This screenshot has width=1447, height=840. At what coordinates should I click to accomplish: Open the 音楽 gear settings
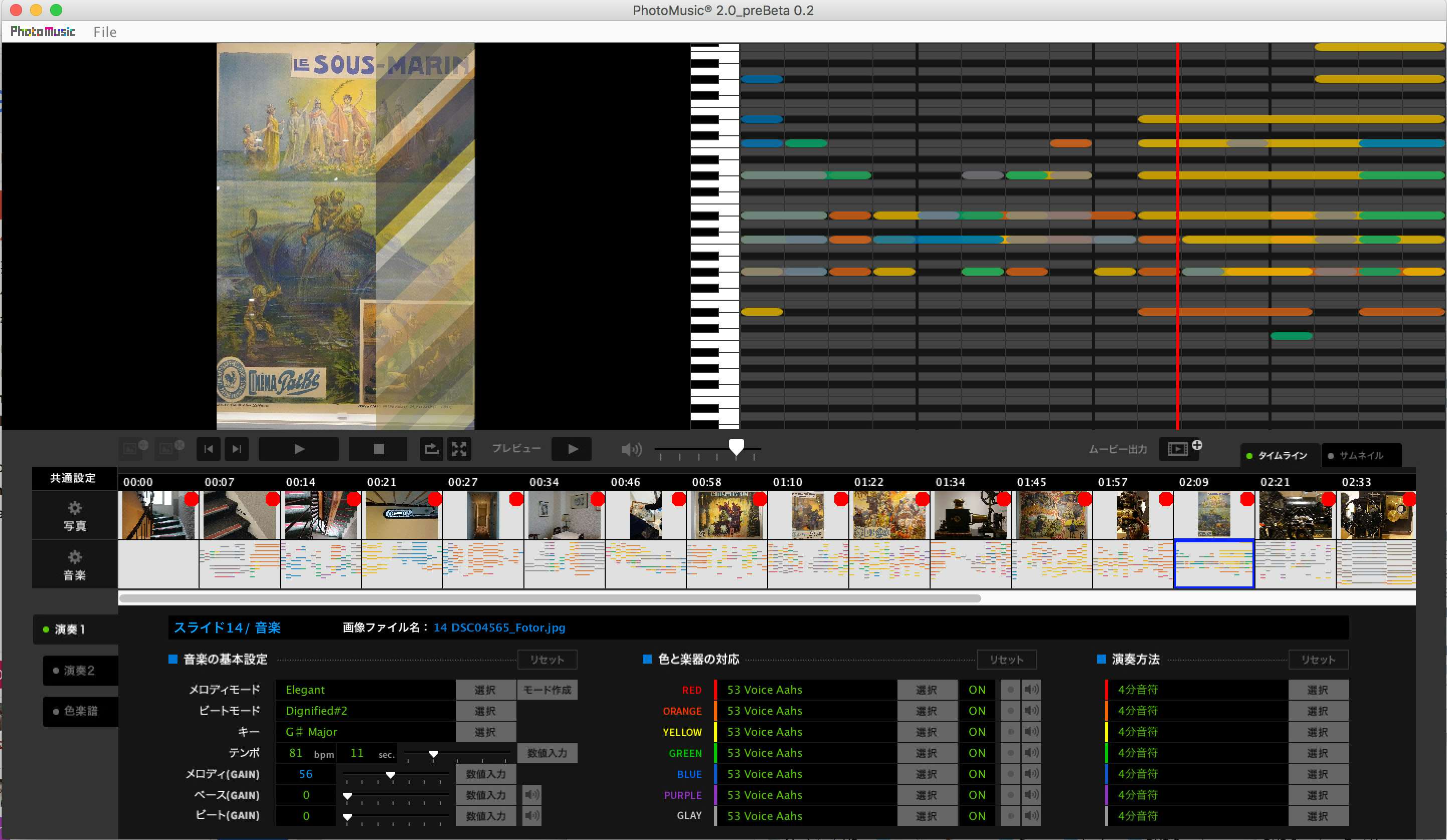pyautogui.click(x=75, y=564)
